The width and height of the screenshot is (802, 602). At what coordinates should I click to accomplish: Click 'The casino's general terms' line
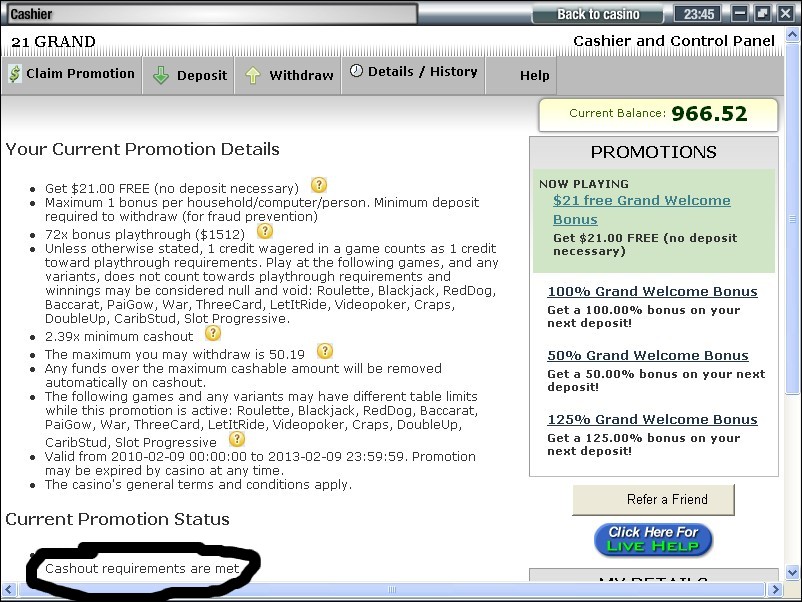198,484
